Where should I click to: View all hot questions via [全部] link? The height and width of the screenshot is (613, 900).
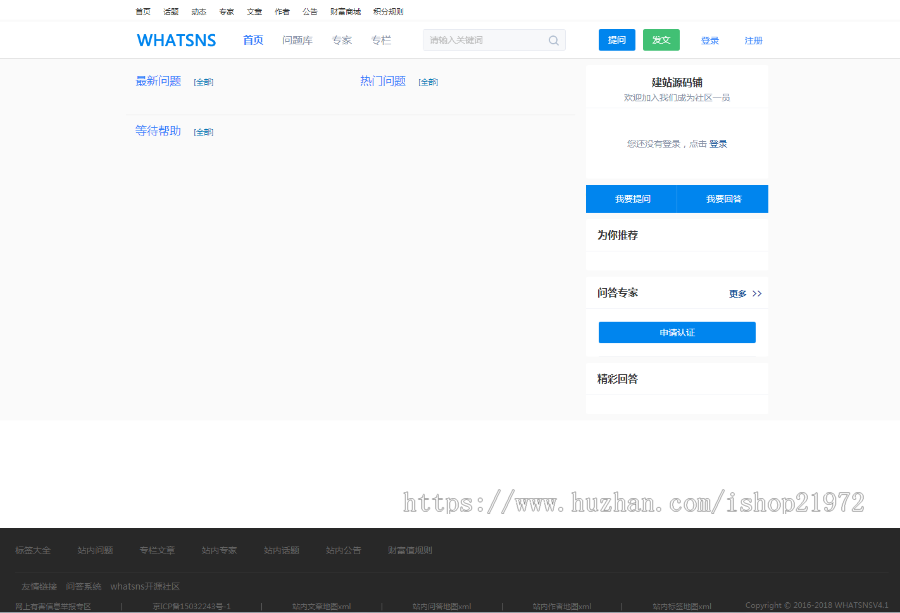(x=428, y=82)
